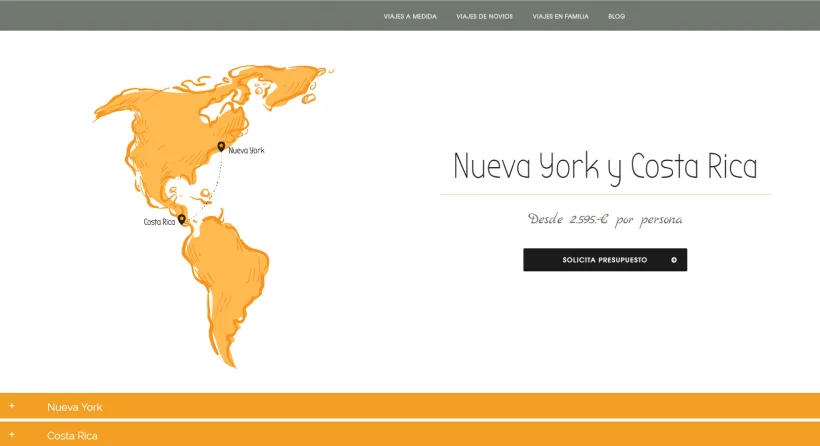Viewport: 820px width, 446px height.
Task: Click the Costa Rica map pin
Action: [181, 219]
